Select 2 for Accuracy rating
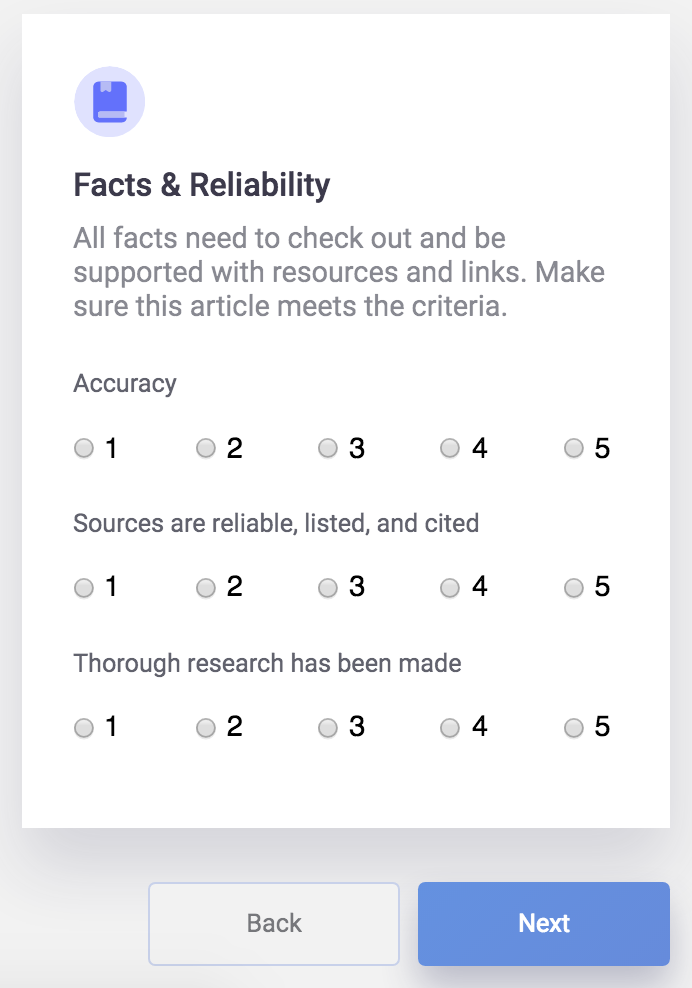Image resolution: width=692 pixels, height=988 pixels. 206,449
